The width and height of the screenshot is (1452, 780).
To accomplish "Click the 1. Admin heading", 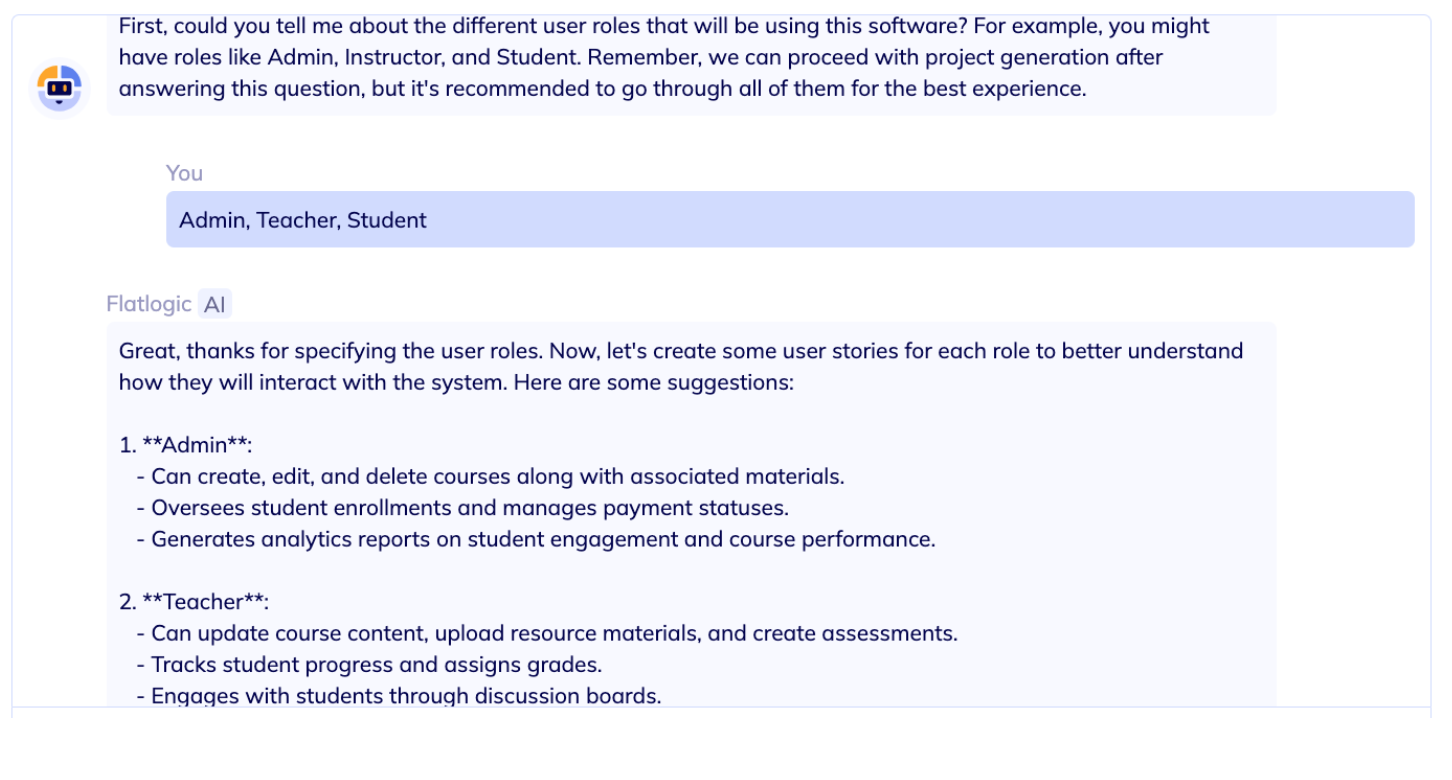I will [x=186, y=445].
